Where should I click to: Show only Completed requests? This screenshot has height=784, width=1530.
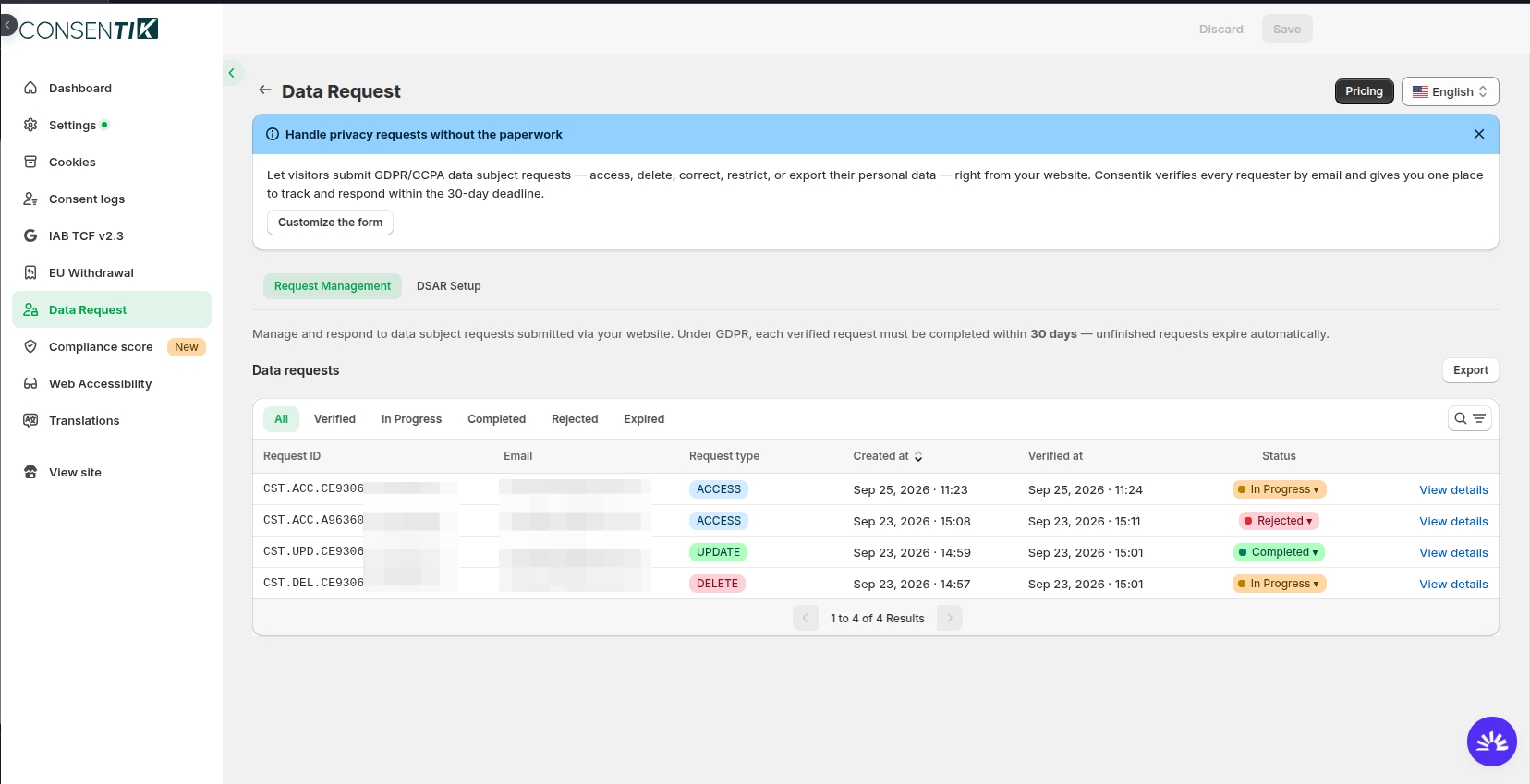coord(497,419)
